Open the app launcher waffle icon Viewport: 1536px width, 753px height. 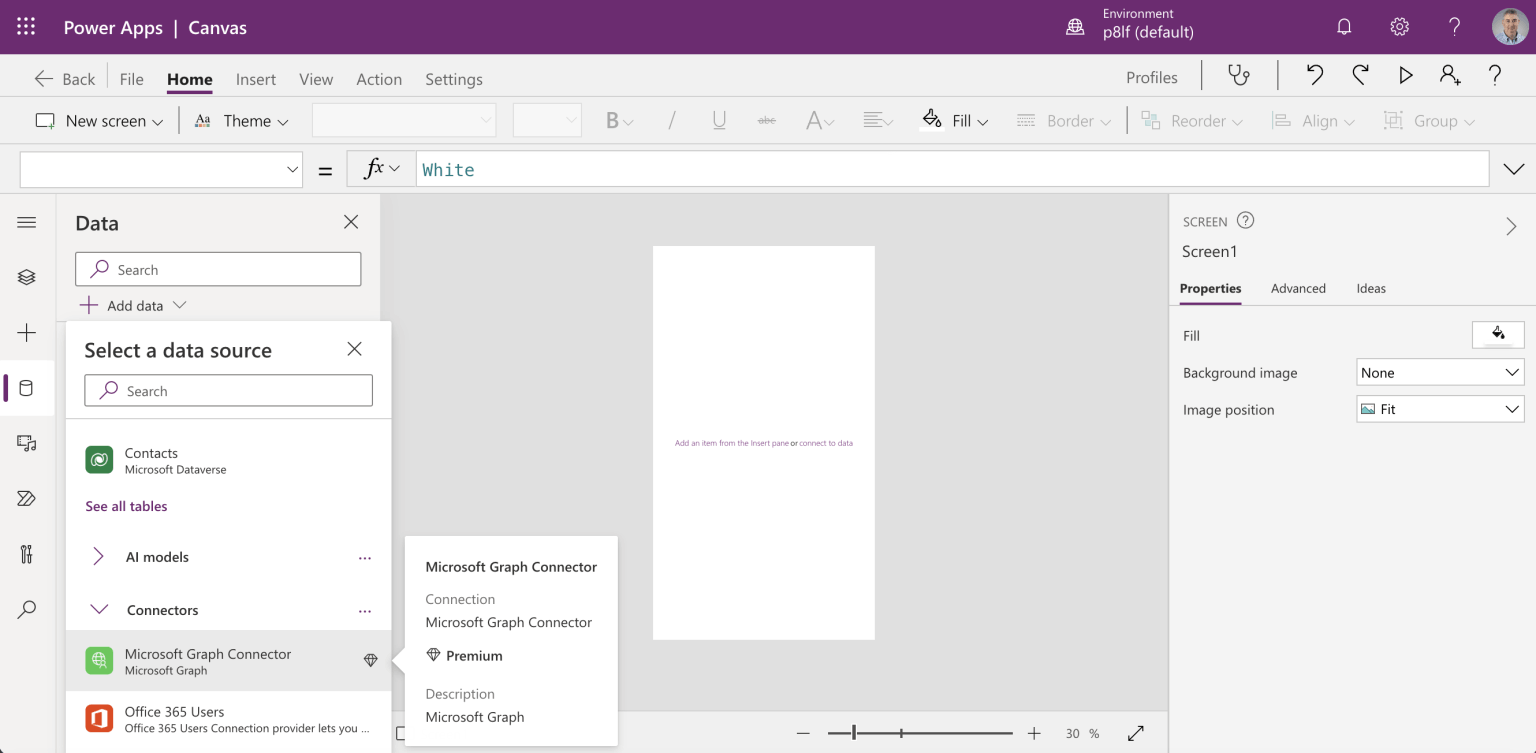pyautogui.click(x=26, y=27)
